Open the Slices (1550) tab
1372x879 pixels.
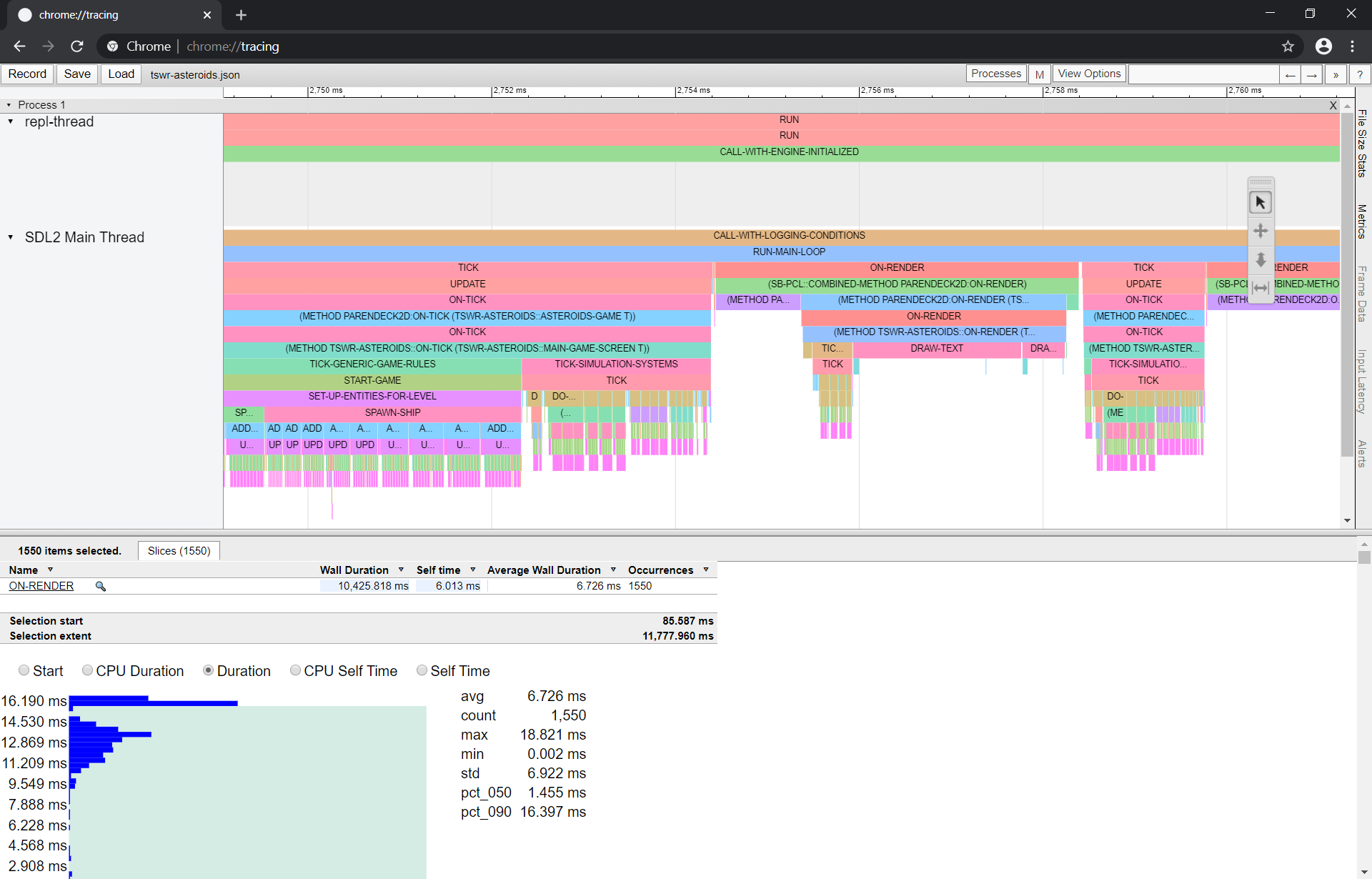click(179, 551)
